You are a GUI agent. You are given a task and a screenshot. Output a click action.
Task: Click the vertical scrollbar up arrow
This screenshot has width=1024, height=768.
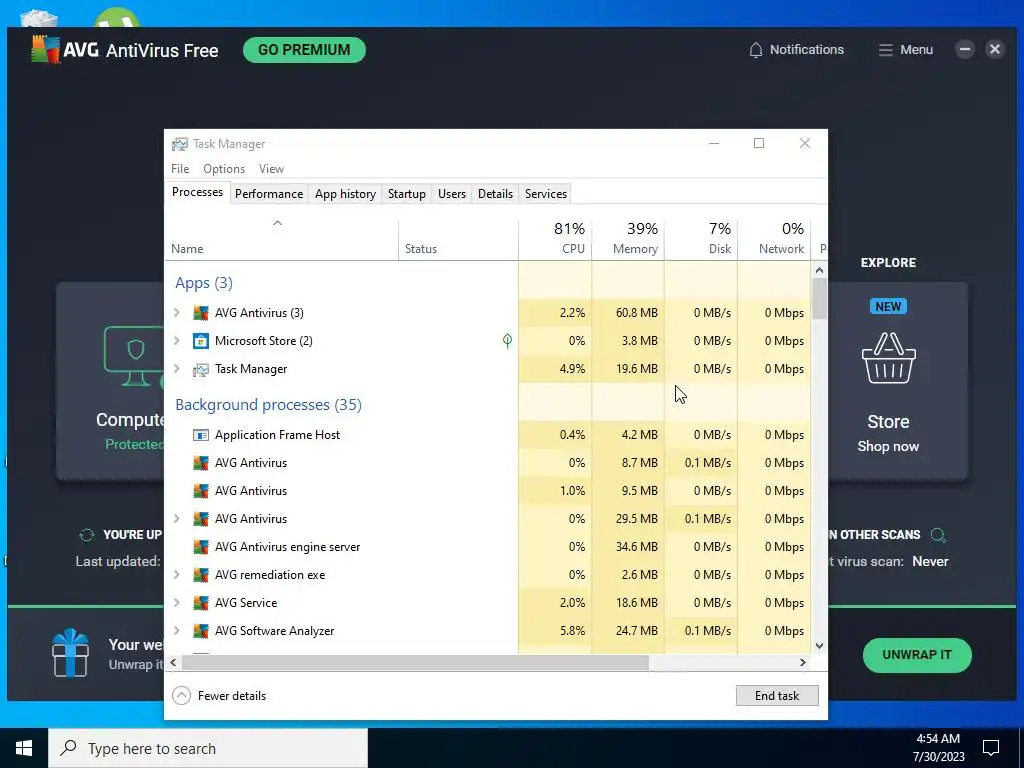click(820, 270)
